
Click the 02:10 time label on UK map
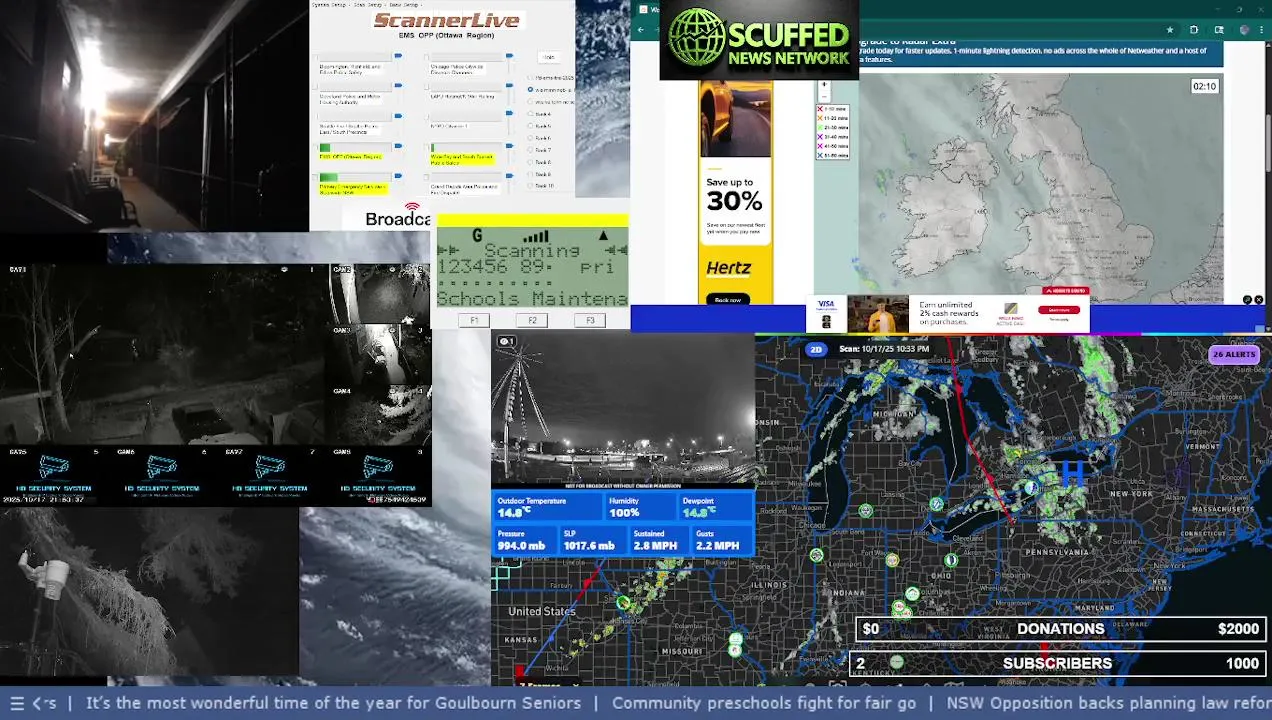(1204, 86)
